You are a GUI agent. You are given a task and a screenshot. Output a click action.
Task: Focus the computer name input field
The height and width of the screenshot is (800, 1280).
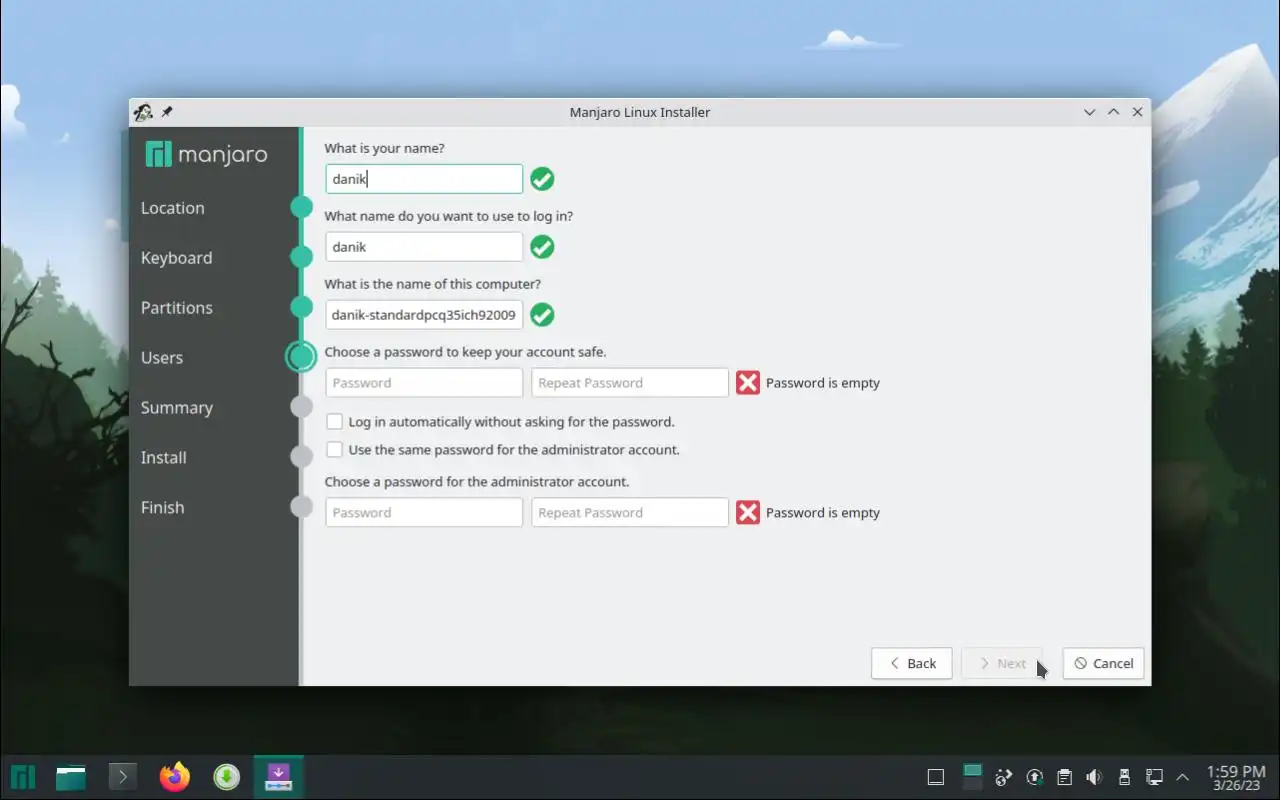424,315
